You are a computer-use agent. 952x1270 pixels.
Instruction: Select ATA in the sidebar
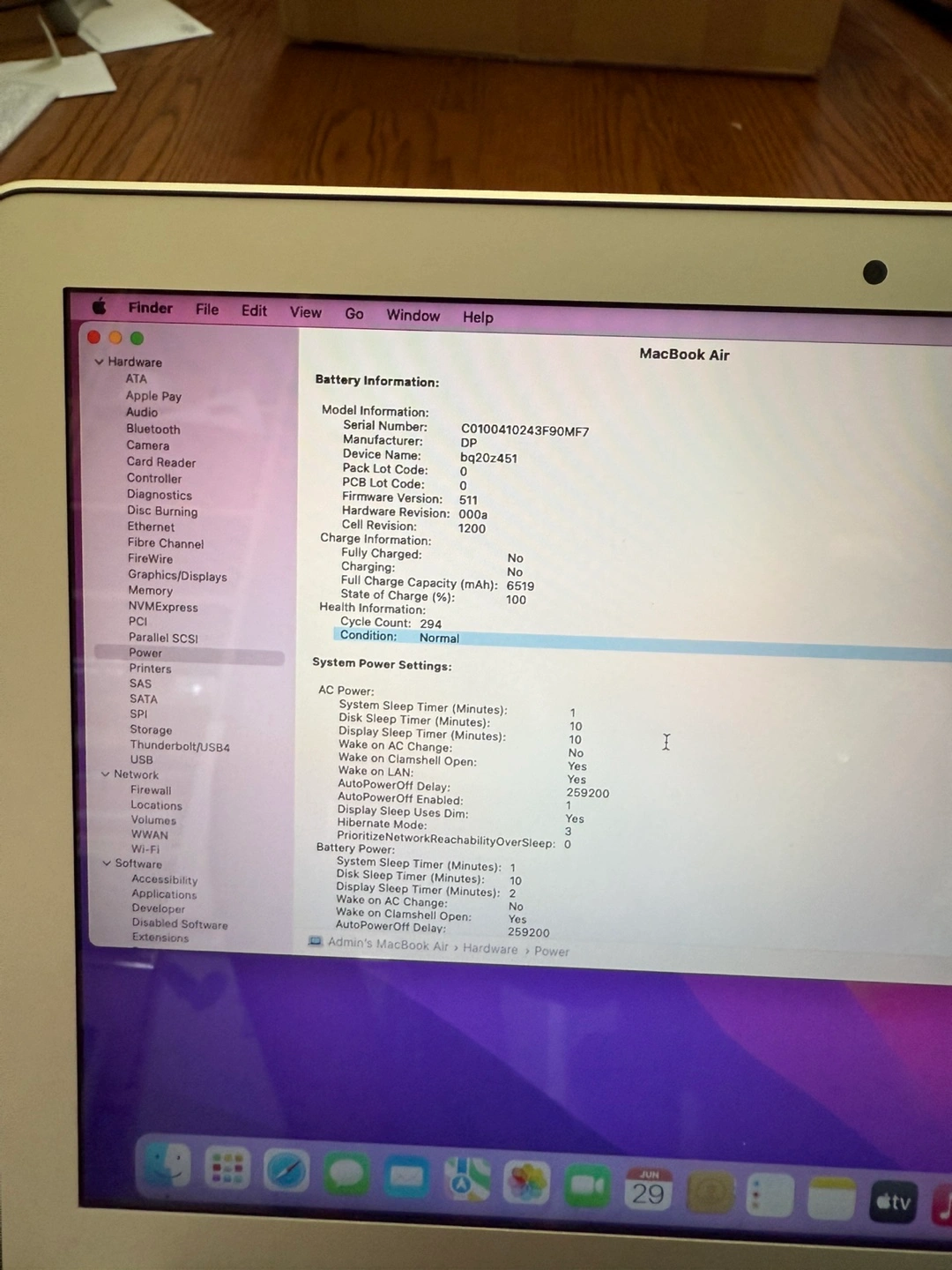[x=136, y=378]
